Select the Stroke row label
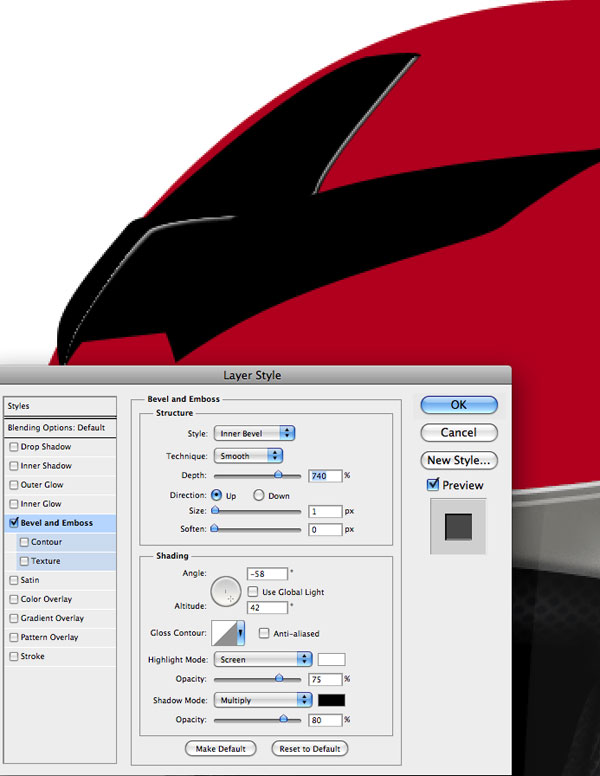The image size is (600, 776). [33, 656]
